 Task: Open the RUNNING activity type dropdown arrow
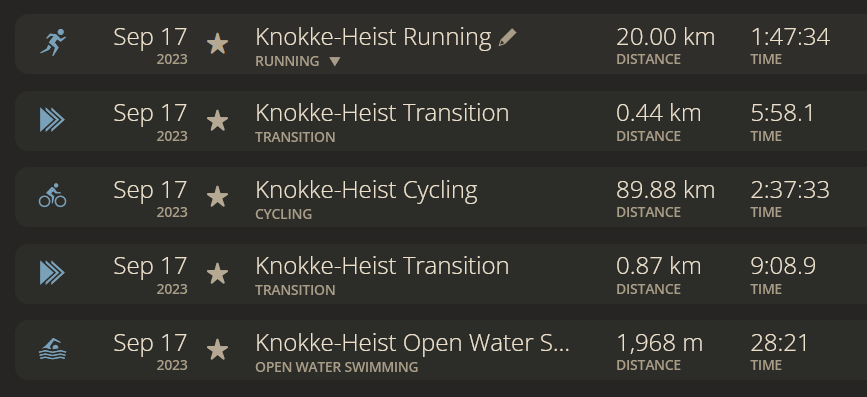coord(335,61)
